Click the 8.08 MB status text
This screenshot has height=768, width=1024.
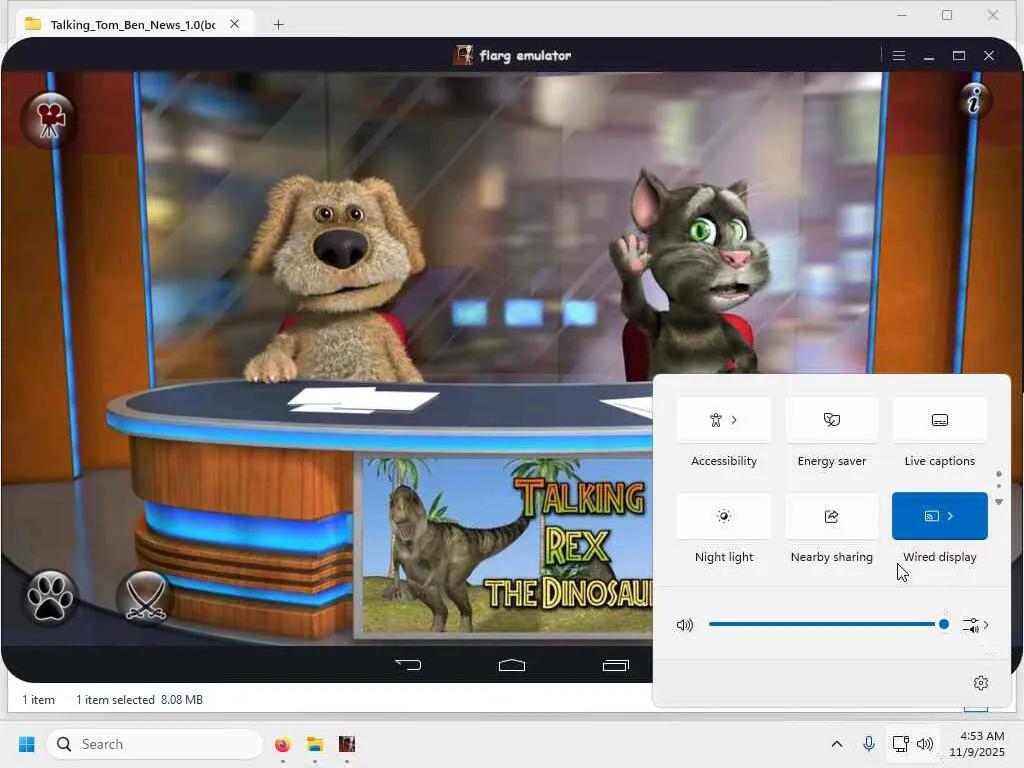click(x=182, y=699)
